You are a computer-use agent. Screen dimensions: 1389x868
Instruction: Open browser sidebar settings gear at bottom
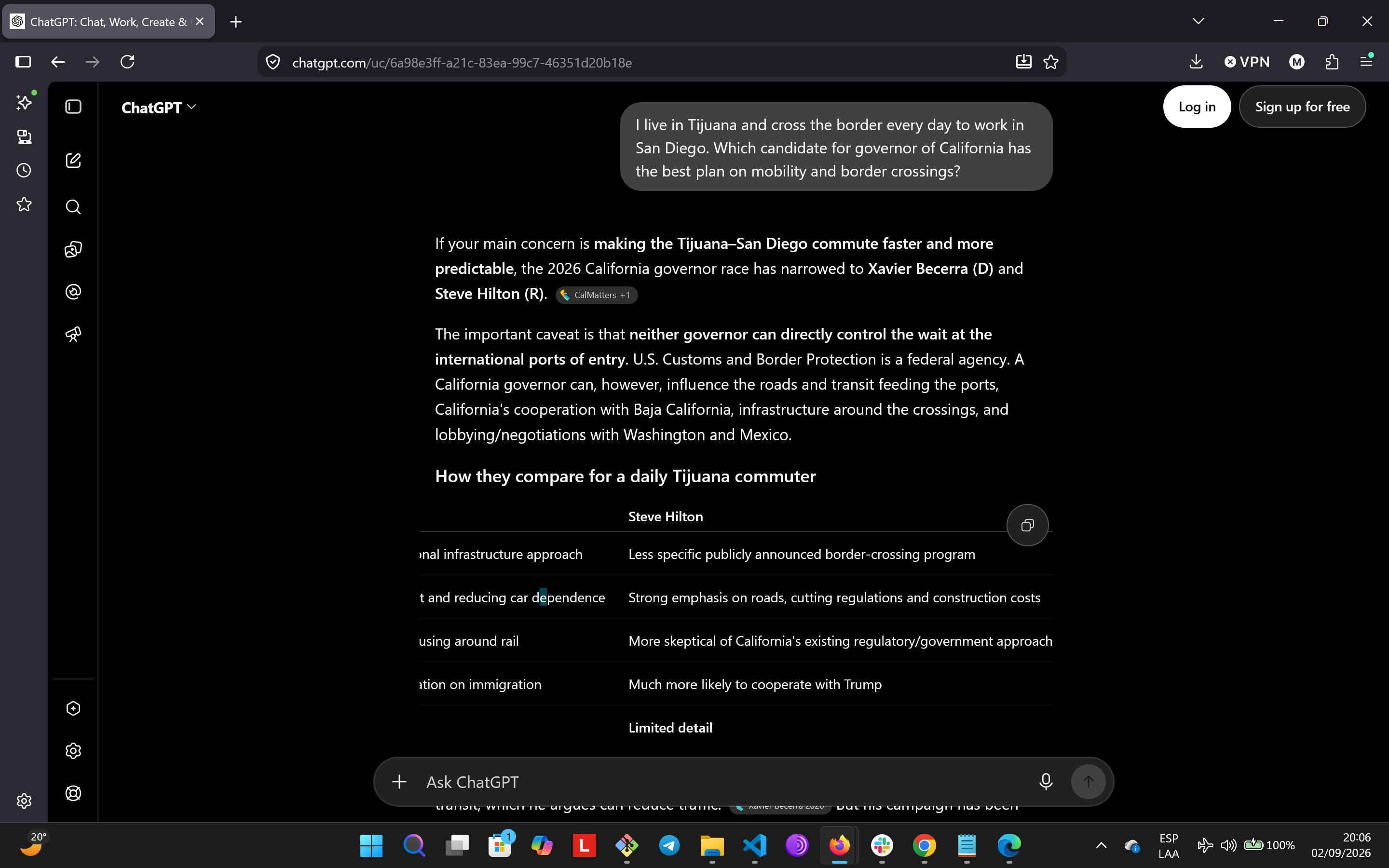pos(24,801)
